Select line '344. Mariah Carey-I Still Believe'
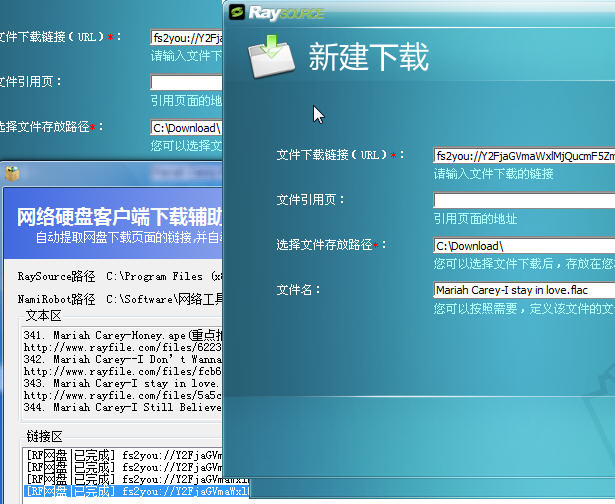 coord(123,407)
